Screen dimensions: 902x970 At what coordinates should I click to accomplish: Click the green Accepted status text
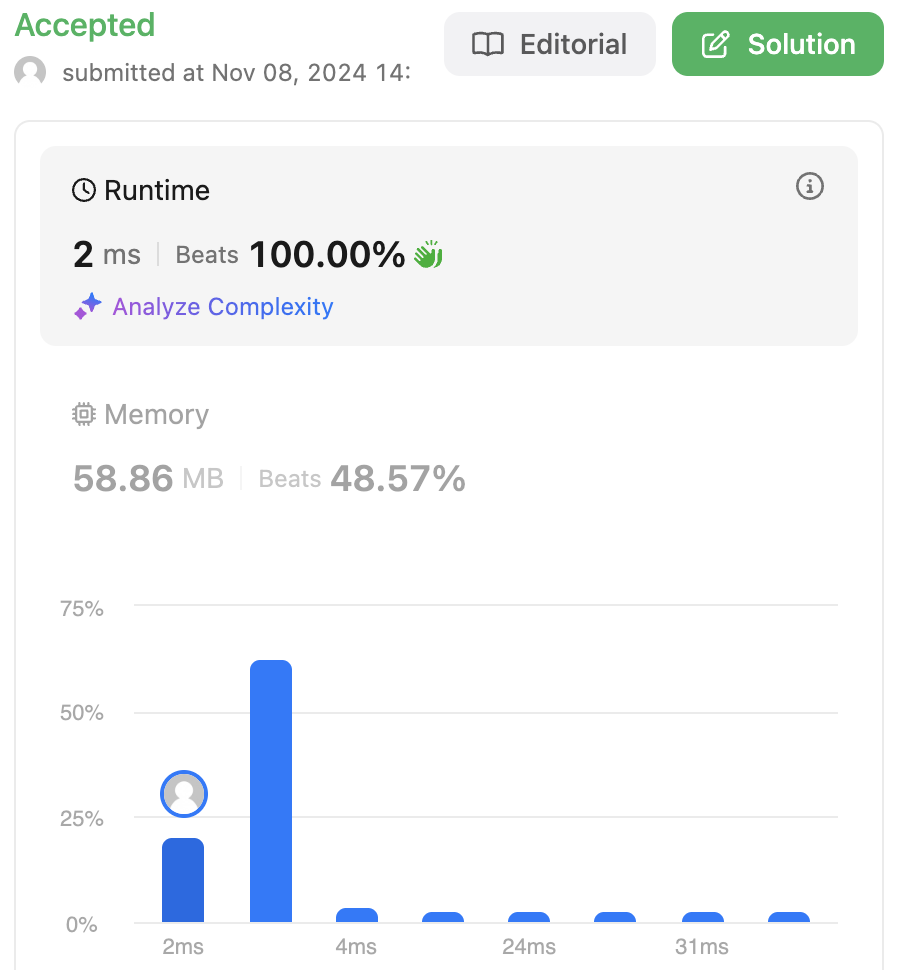click(85, 25)
